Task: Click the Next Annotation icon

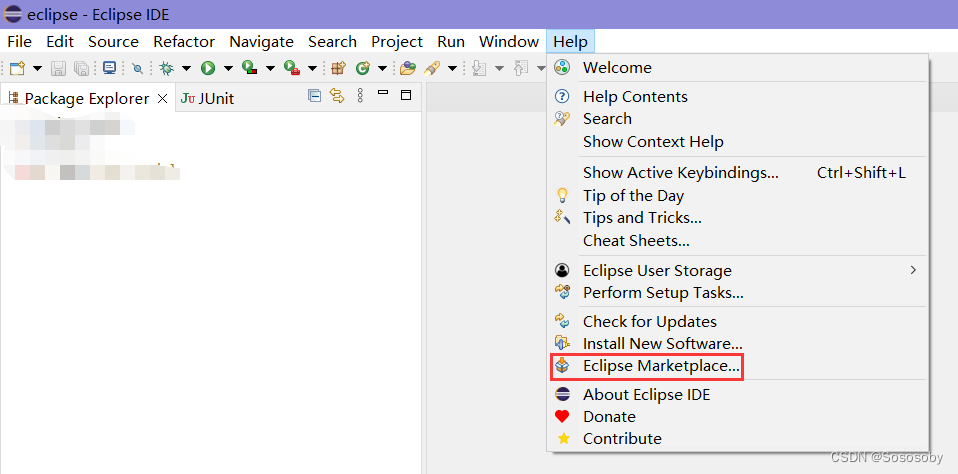Action: click(479, 68)
